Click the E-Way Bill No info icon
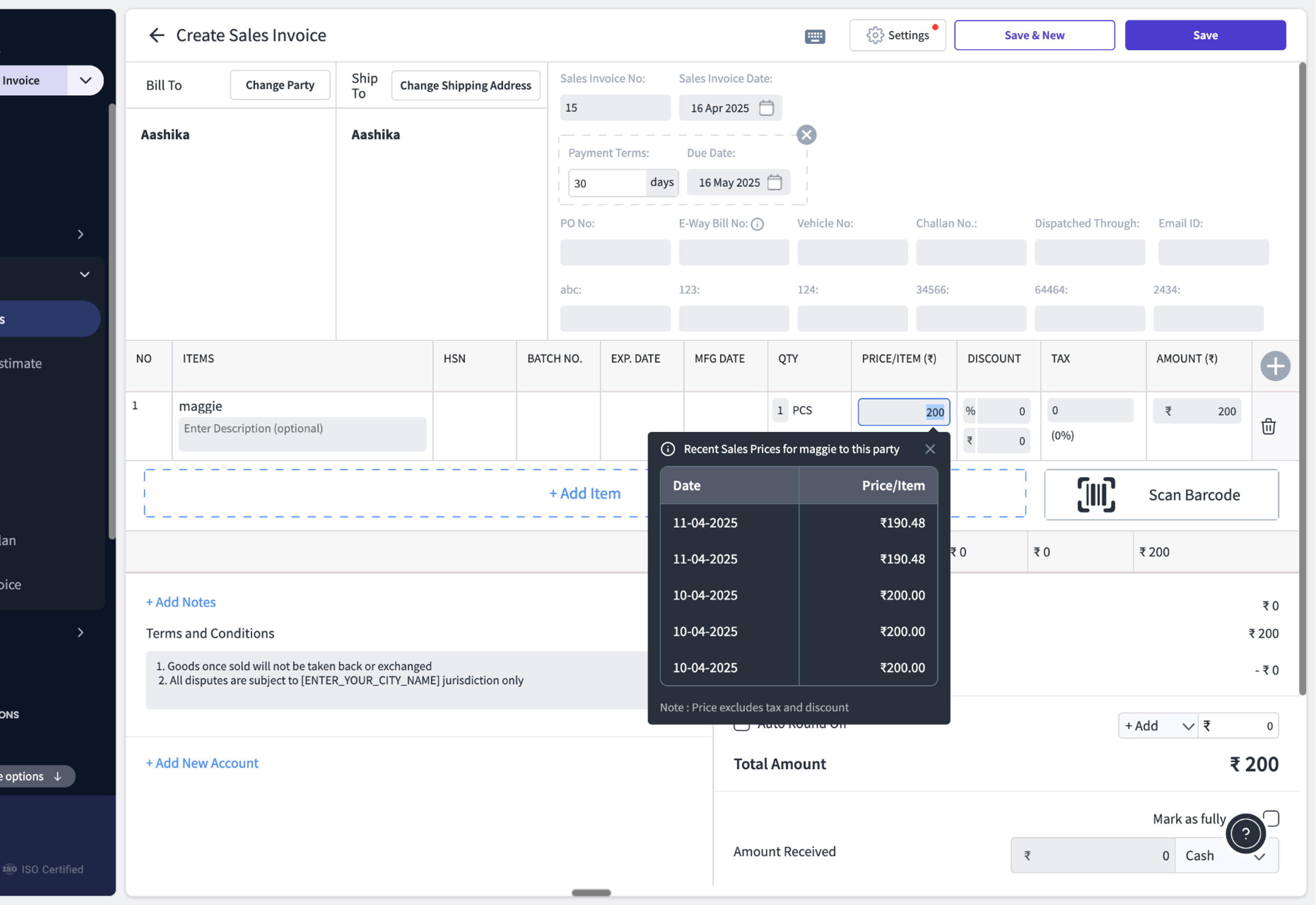The image size is (1316, 905). coord(757,224)
